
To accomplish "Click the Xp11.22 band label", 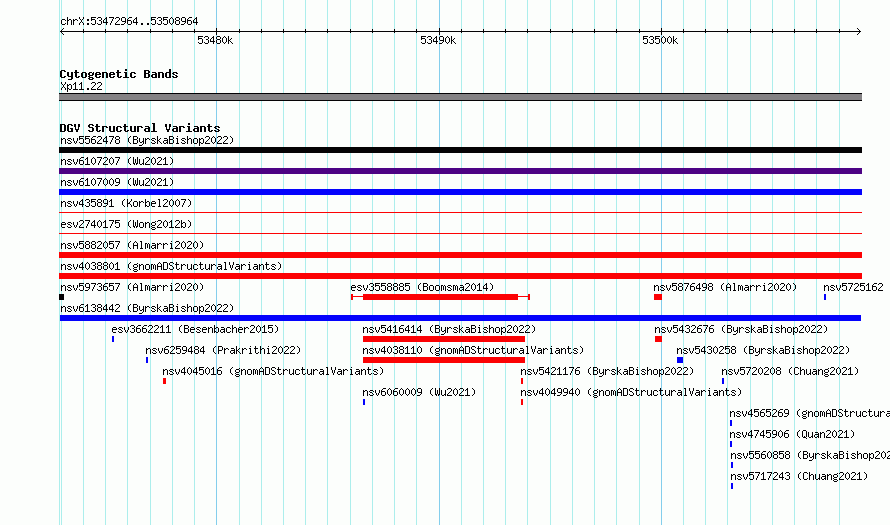I will (81, 86).
